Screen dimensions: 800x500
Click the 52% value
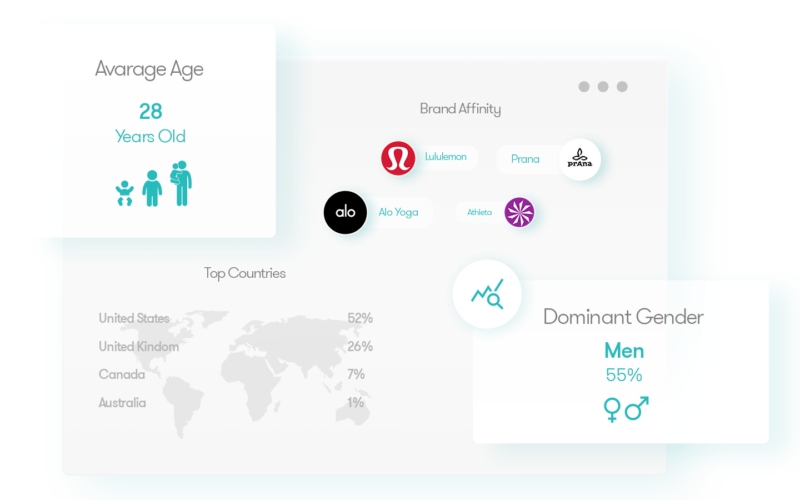[360, 318]
